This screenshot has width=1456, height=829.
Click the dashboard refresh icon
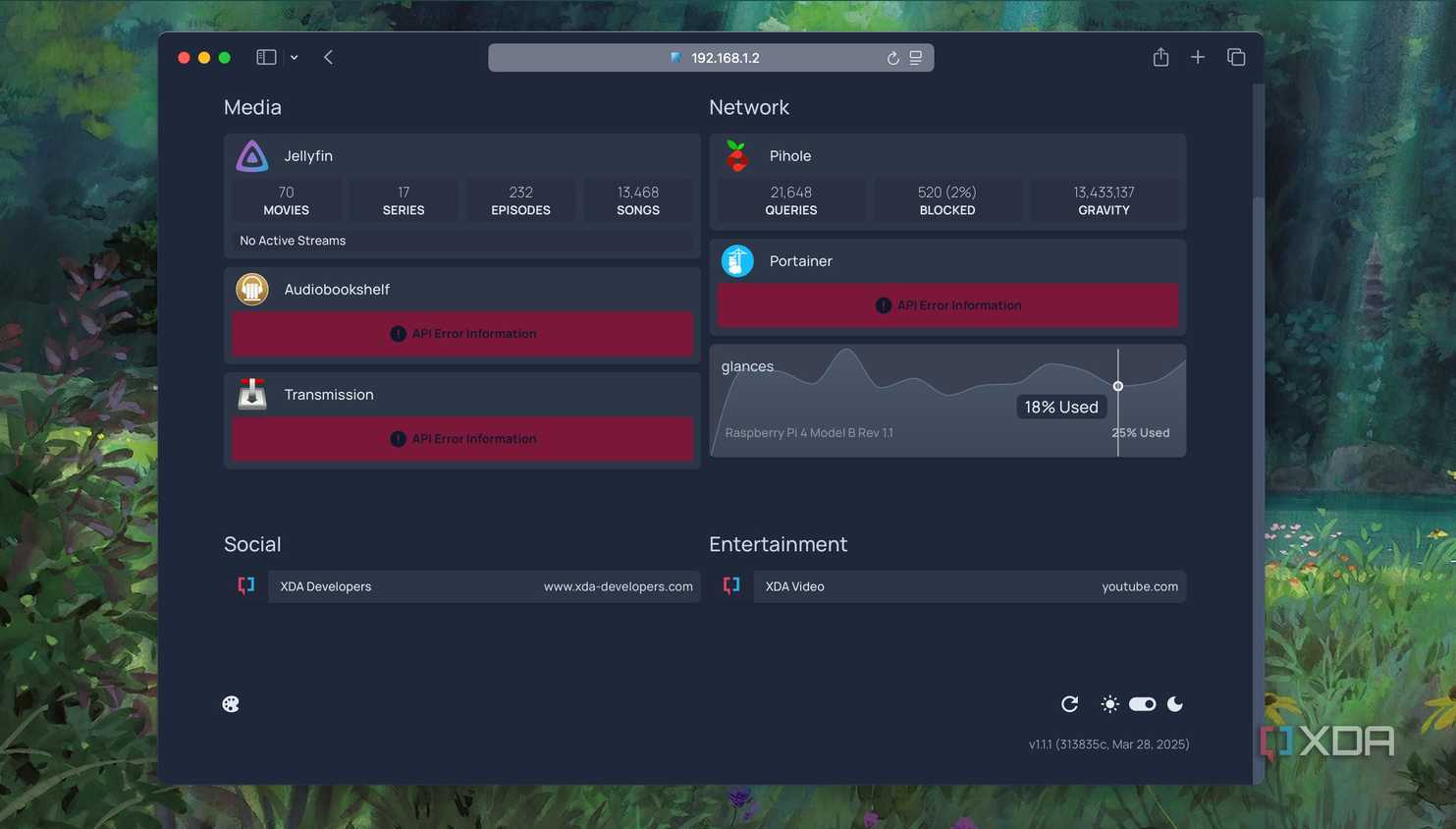1070,704
